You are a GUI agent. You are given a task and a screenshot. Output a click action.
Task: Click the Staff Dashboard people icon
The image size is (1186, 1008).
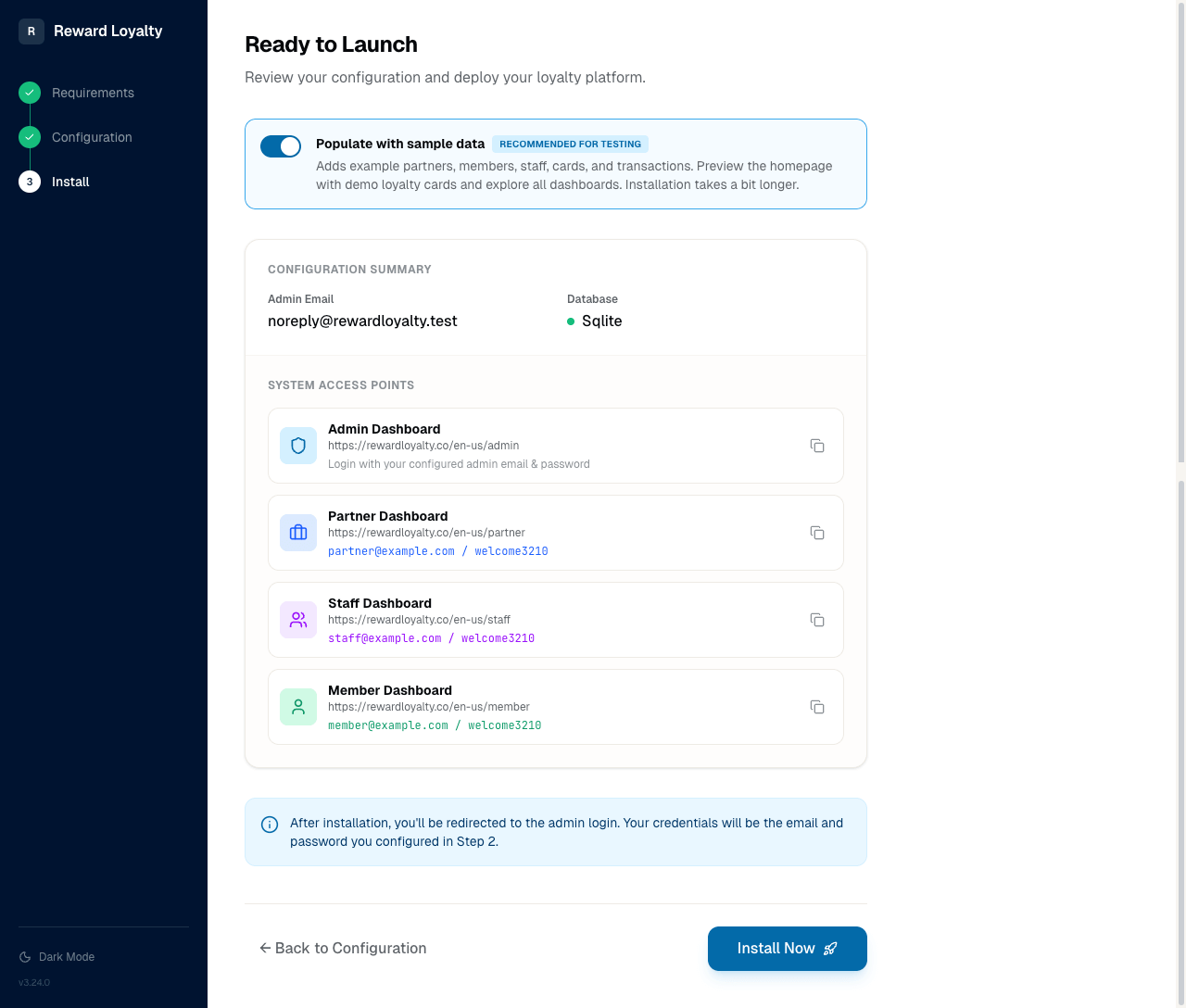click(x=297, y=620)
